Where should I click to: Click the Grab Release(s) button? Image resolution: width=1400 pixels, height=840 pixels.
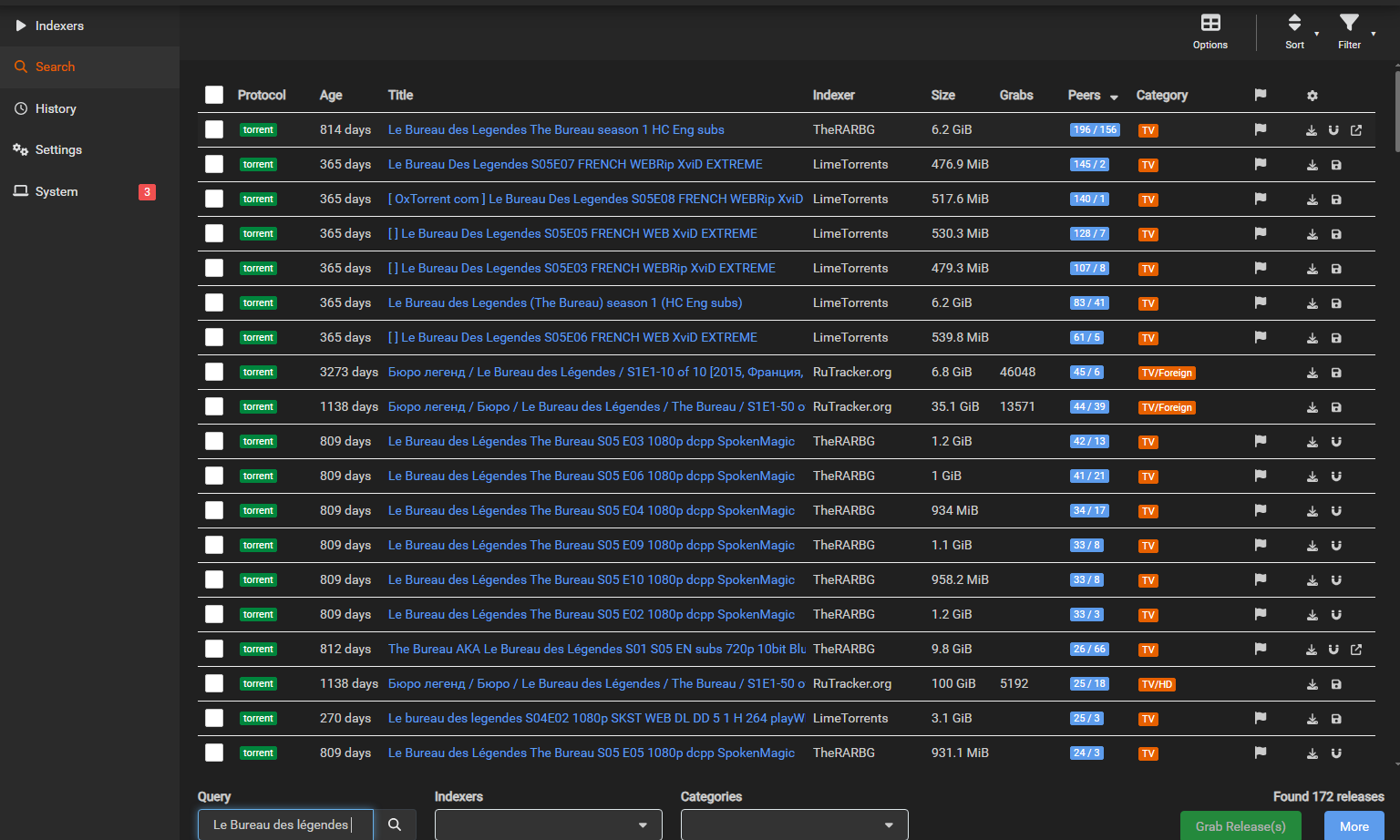(x=1240, y=826)
